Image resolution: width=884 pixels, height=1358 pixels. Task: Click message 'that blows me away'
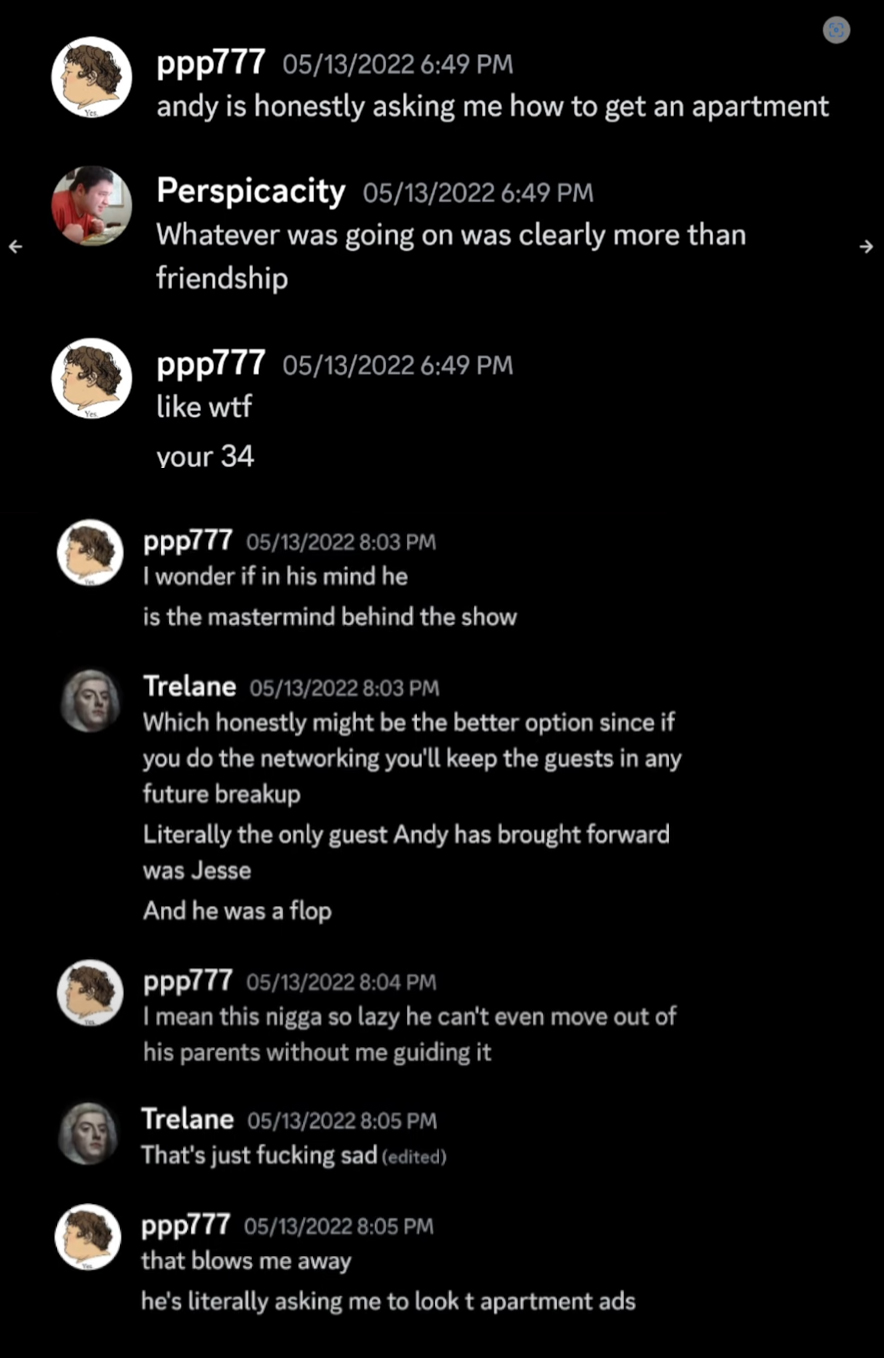[x=246, y=1261]
